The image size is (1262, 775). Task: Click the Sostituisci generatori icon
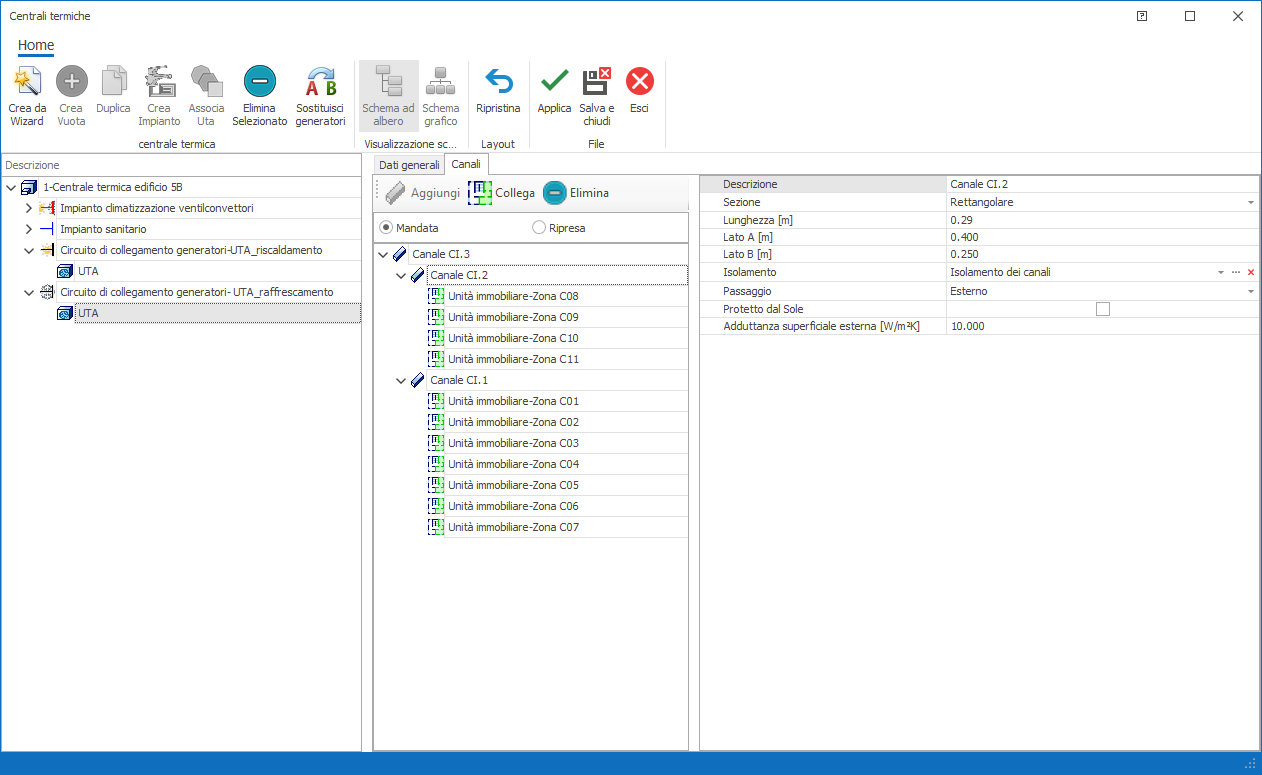[320, 82]
